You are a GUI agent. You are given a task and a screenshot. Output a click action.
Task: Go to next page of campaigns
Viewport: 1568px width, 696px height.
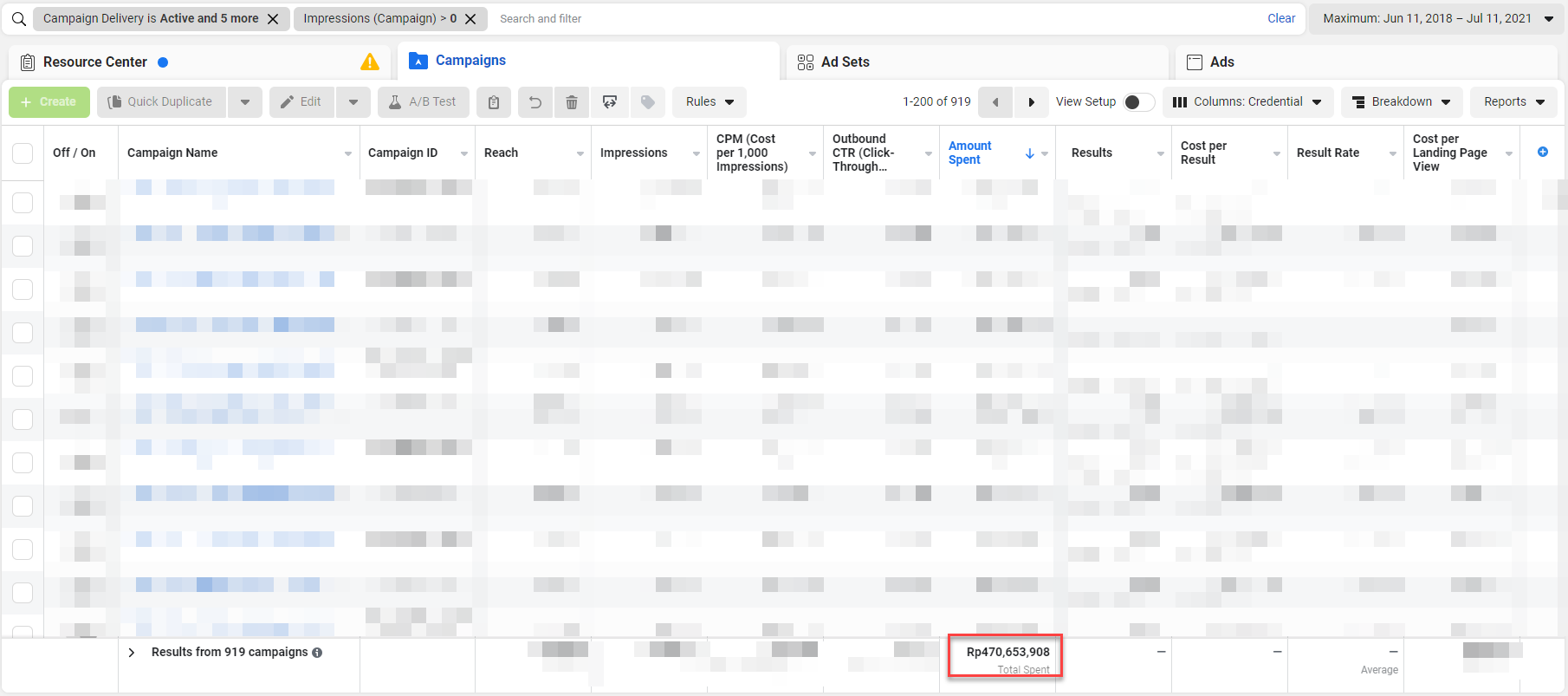click(1031, 102)
